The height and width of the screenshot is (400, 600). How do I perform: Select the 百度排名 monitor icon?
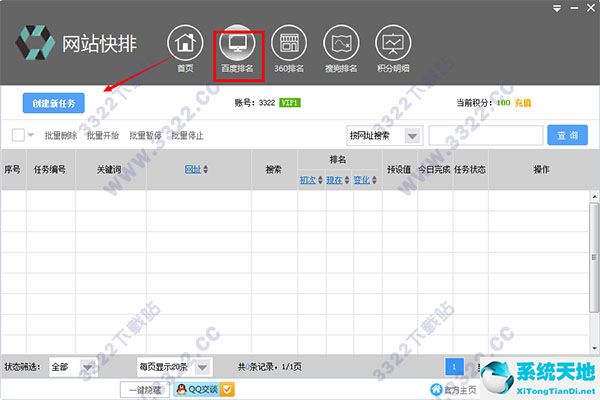pos(237,42)
